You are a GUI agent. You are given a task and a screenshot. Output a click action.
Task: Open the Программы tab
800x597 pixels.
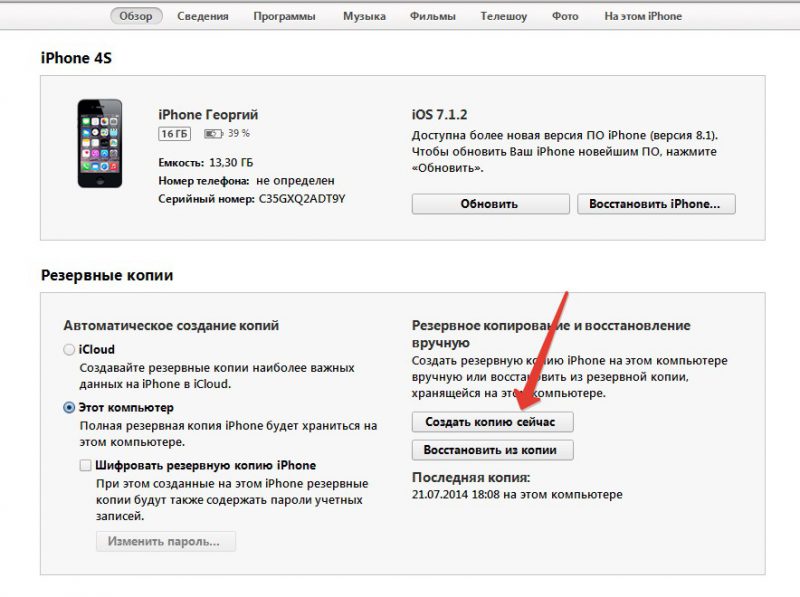click(284, 16)
